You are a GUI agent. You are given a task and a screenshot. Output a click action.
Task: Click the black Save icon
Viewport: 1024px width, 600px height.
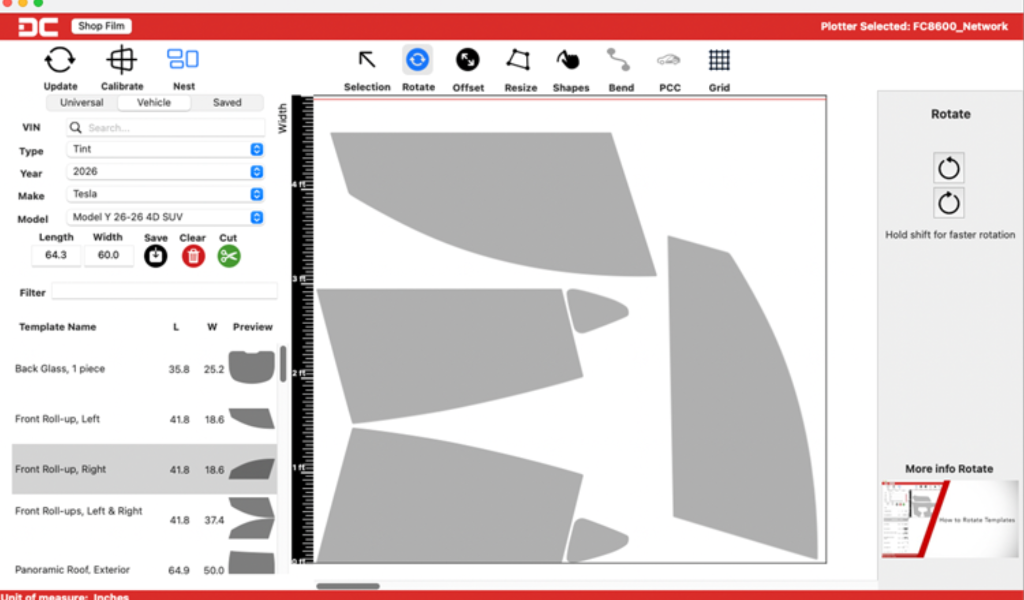[x=155, y=256]
